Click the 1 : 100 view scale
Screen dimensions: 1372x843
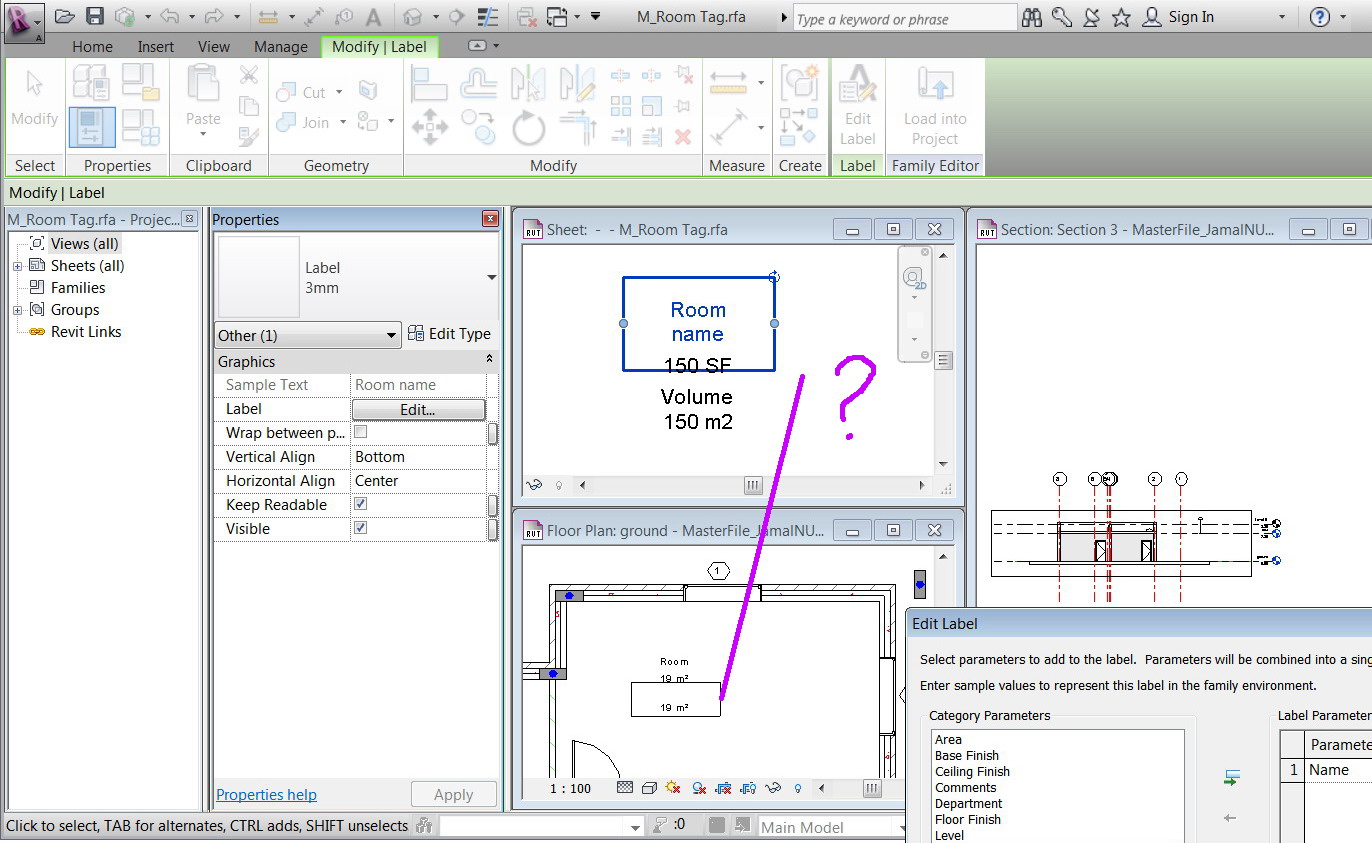(571, 788)
